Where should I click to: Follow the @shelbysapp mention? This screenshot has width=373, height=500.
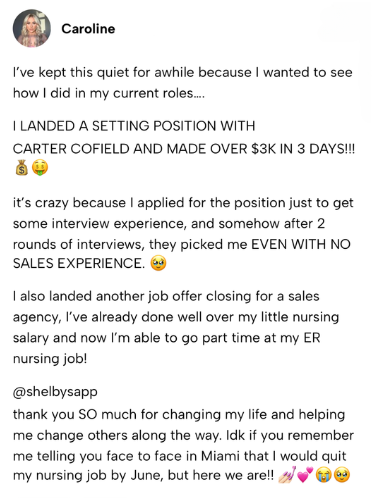pyautogui.click(x=55, y=392)
